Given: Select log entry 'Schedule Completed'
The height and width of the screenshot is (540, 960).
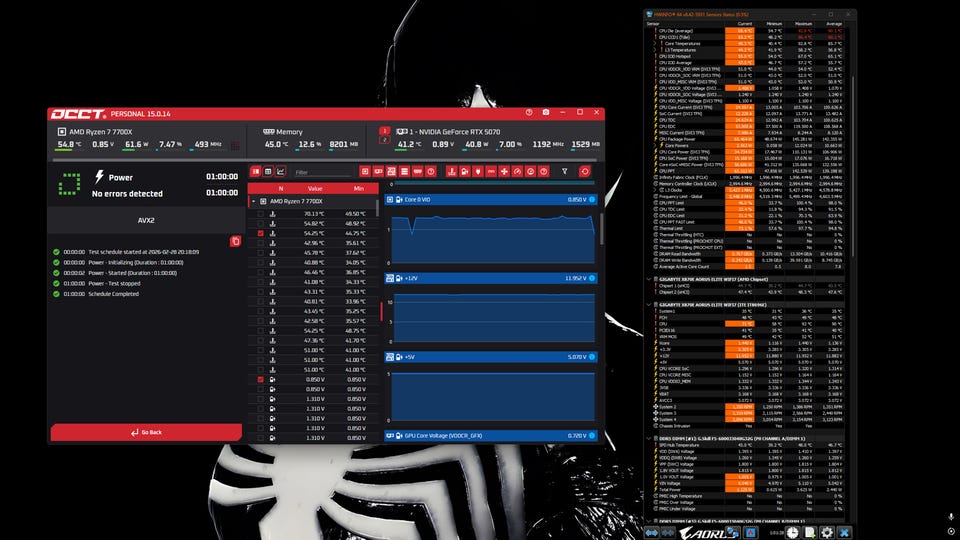Looking at the screenshot, I should pyautogui.click(x=113, y=294).
